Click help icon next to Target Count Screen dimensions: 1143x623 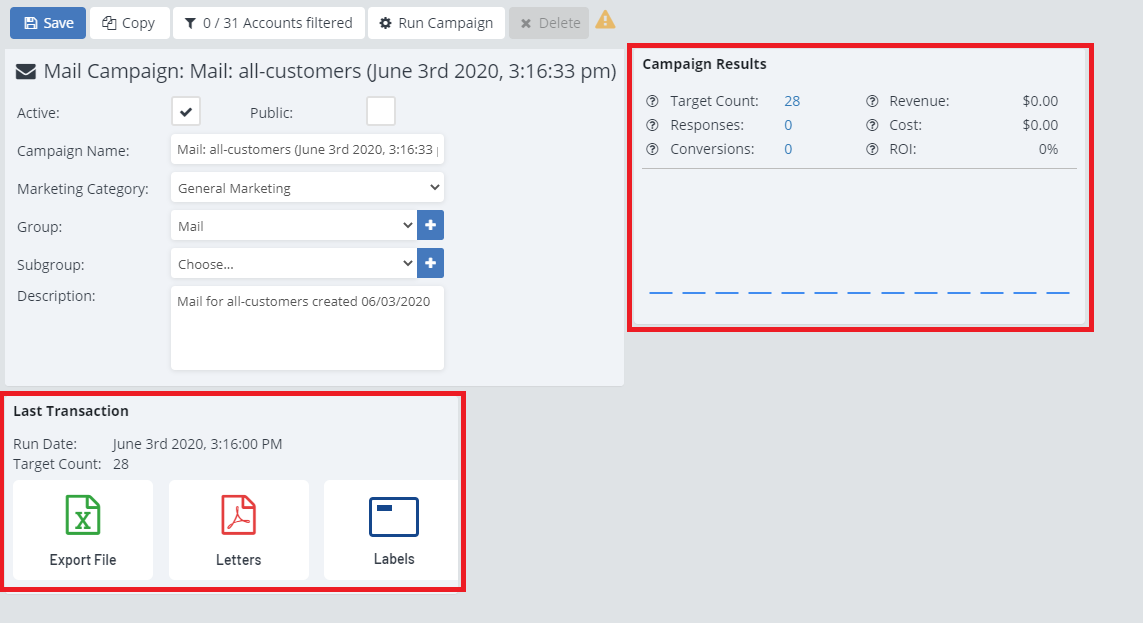point(653,101)
